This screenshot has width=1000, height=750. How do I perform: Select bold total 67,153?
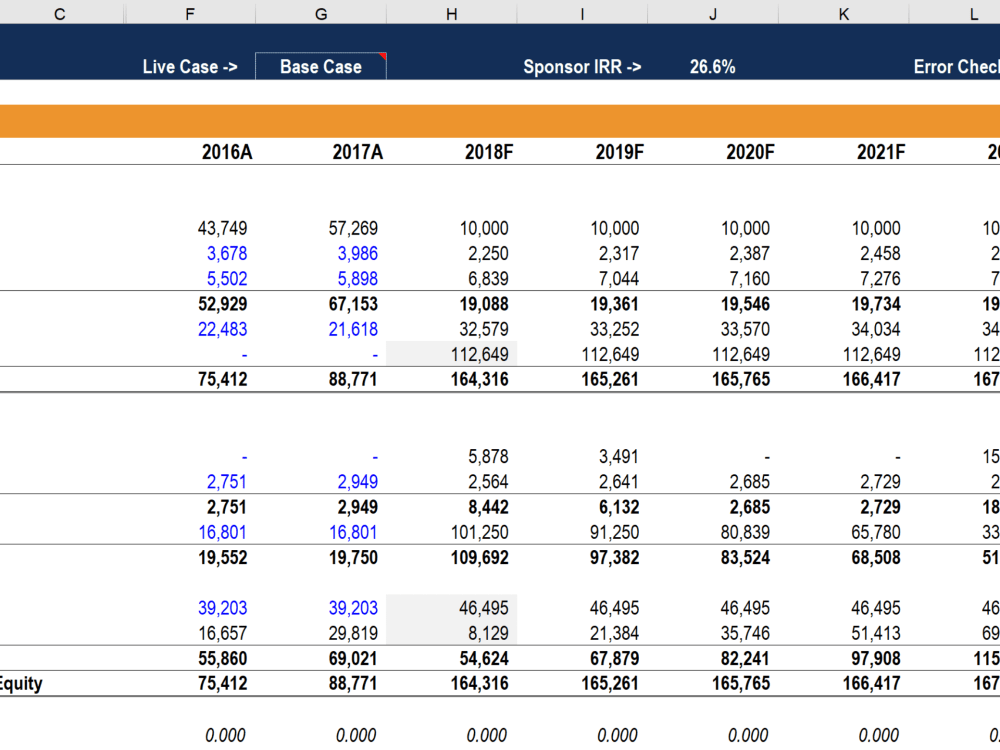pyautogui.click(x=353, y=304)
